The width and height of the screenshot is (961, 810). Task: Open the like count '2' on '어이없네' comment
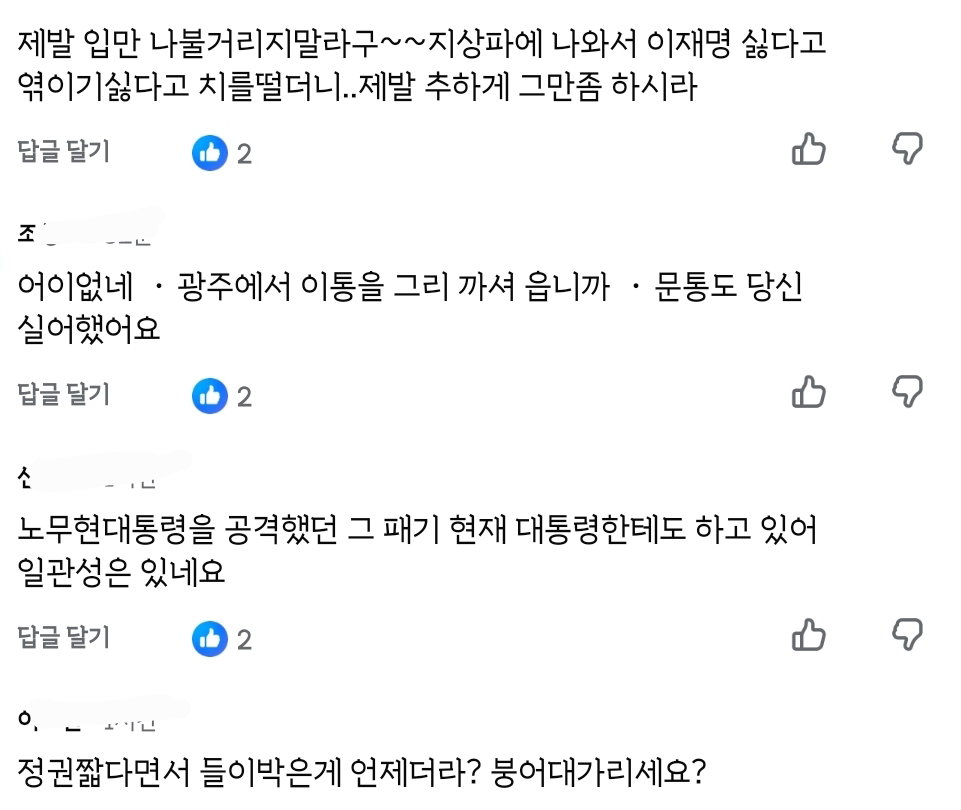coord(244,397)
